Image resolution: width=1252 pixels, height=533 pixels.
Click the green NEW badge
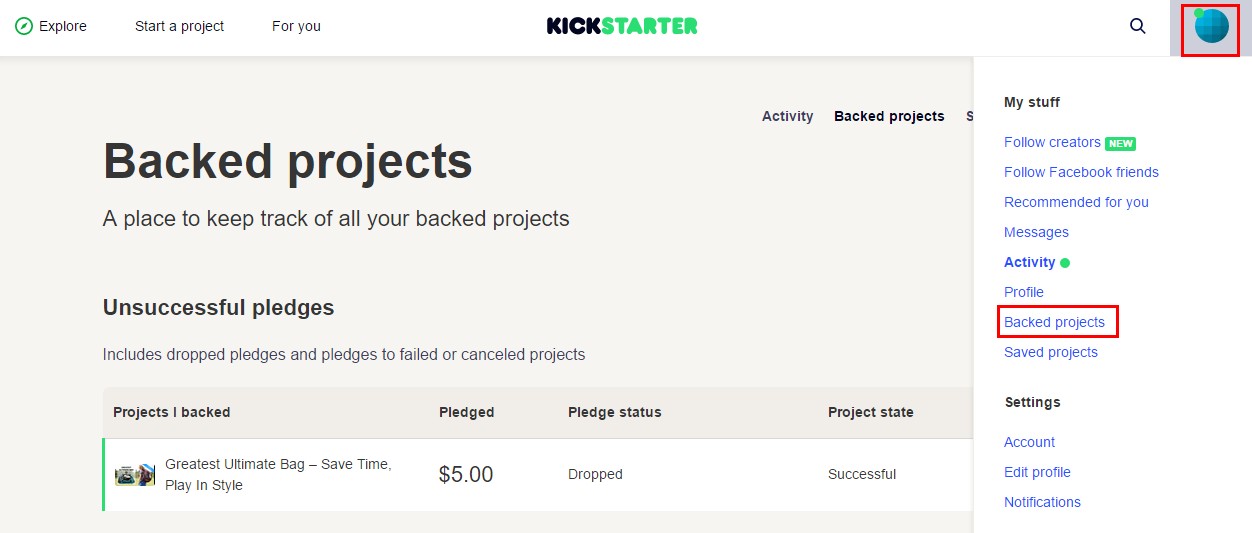[1120, 143]
